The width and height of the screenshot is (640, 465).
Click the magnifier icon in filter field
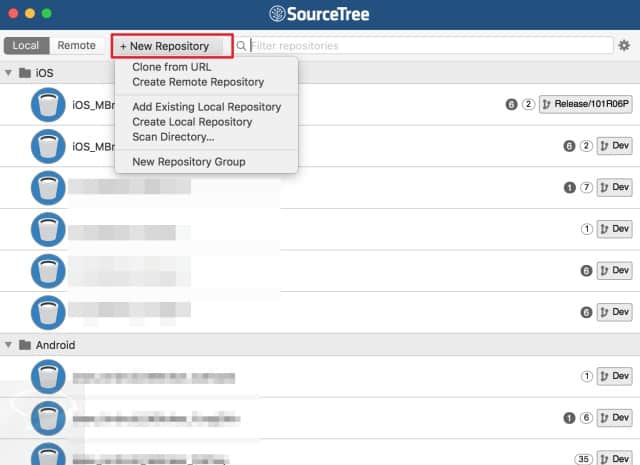(x=241, y=46)
